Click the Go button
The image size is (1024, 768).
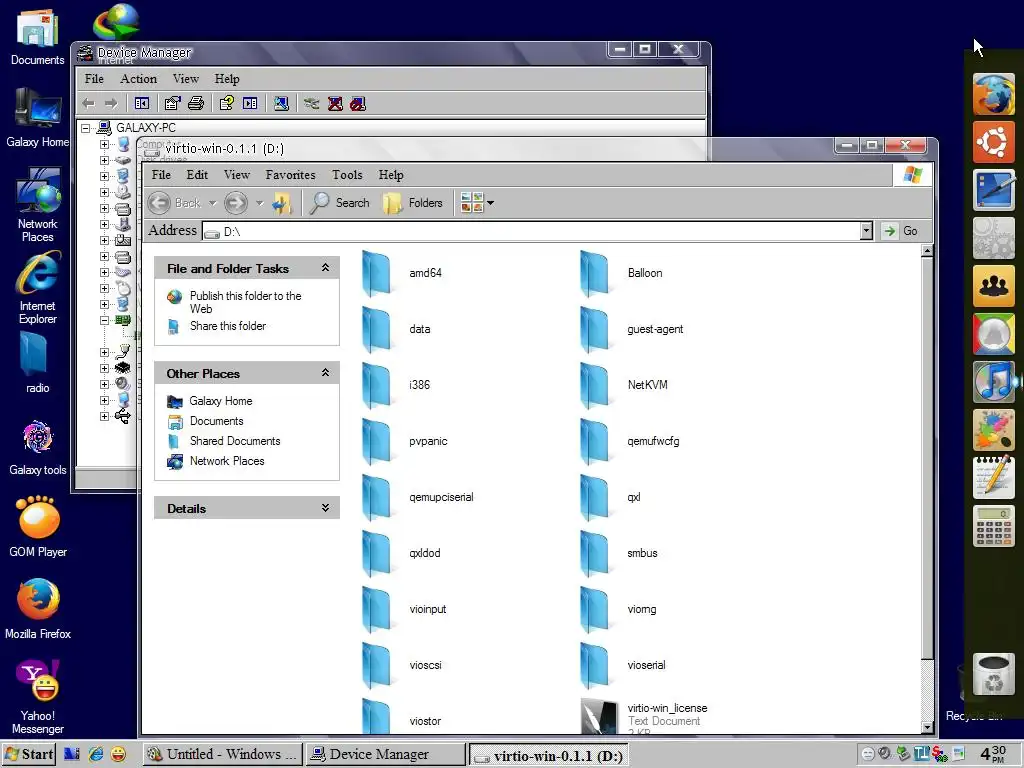point(901,231)
